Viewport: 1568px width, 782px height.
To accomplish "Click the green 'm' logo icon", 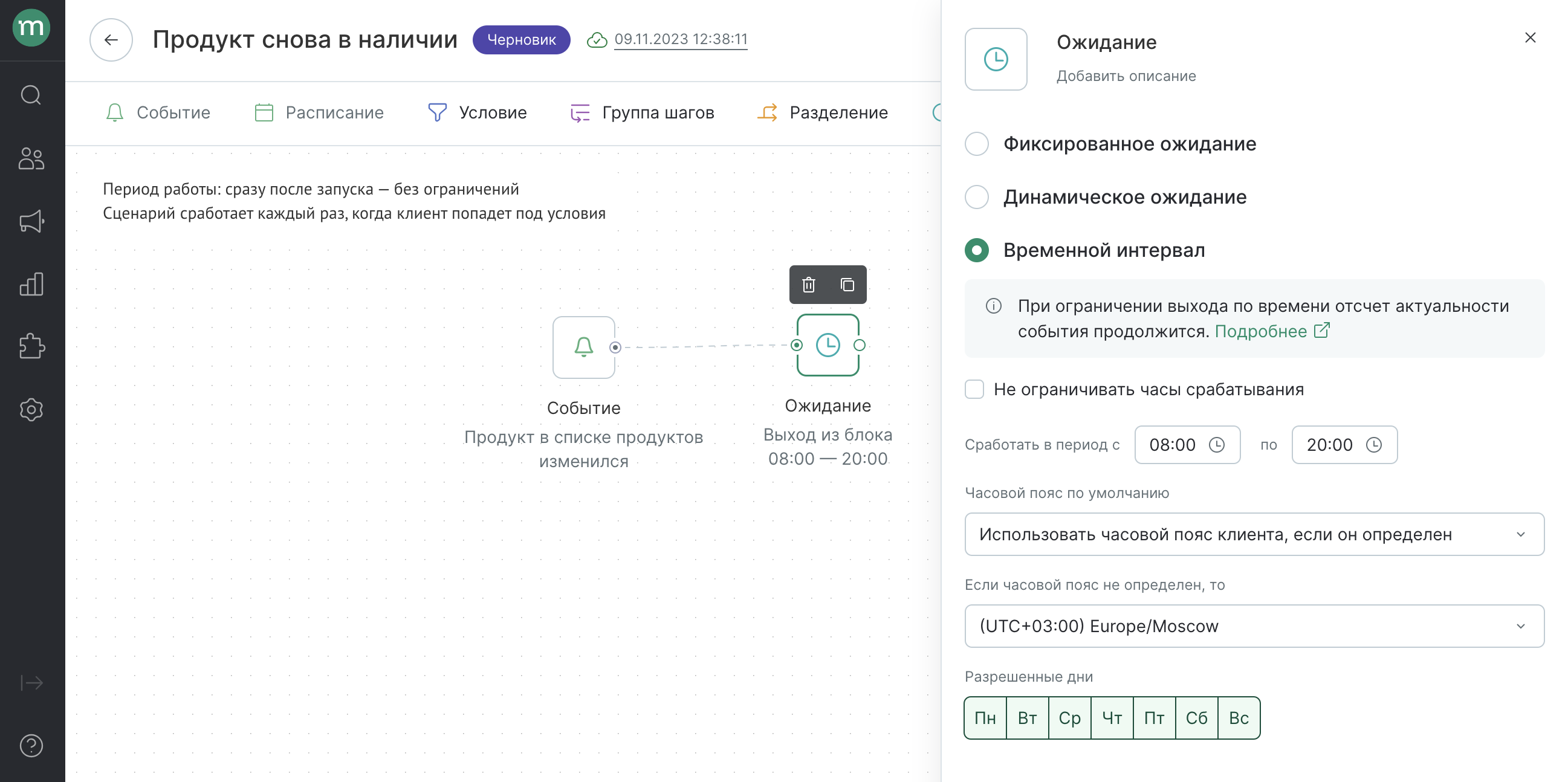I will pos(31,28).
